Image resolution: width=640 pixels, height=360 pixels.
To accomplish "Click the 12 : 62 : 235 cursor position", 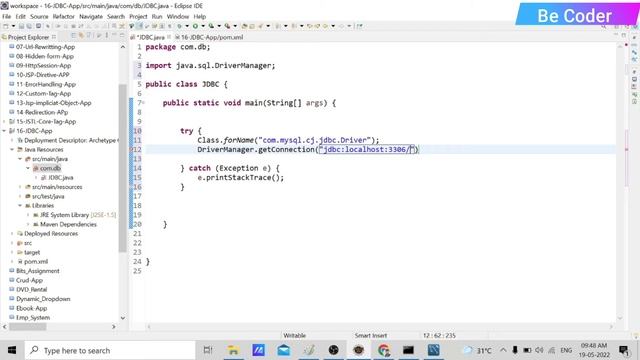I will 439,336.
